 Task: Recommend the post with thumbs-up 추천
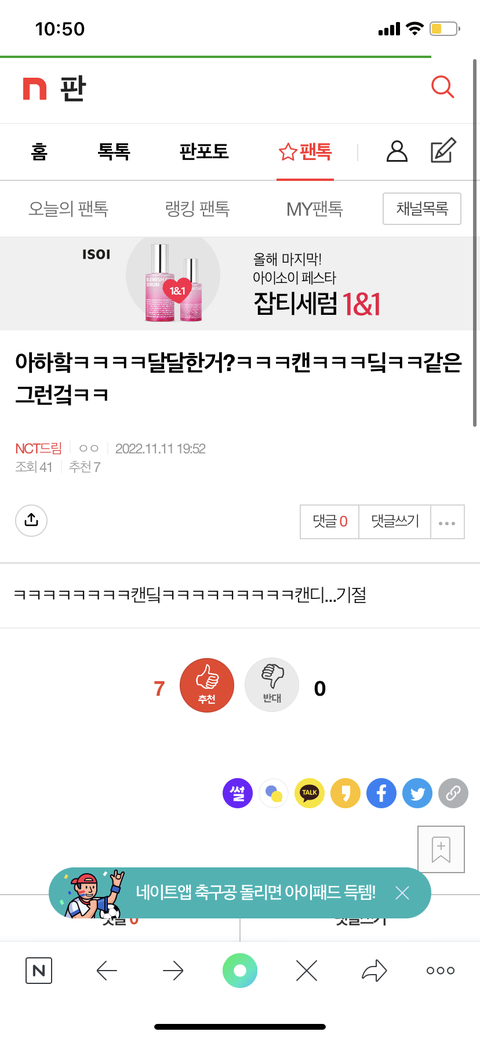click(207, 686)
